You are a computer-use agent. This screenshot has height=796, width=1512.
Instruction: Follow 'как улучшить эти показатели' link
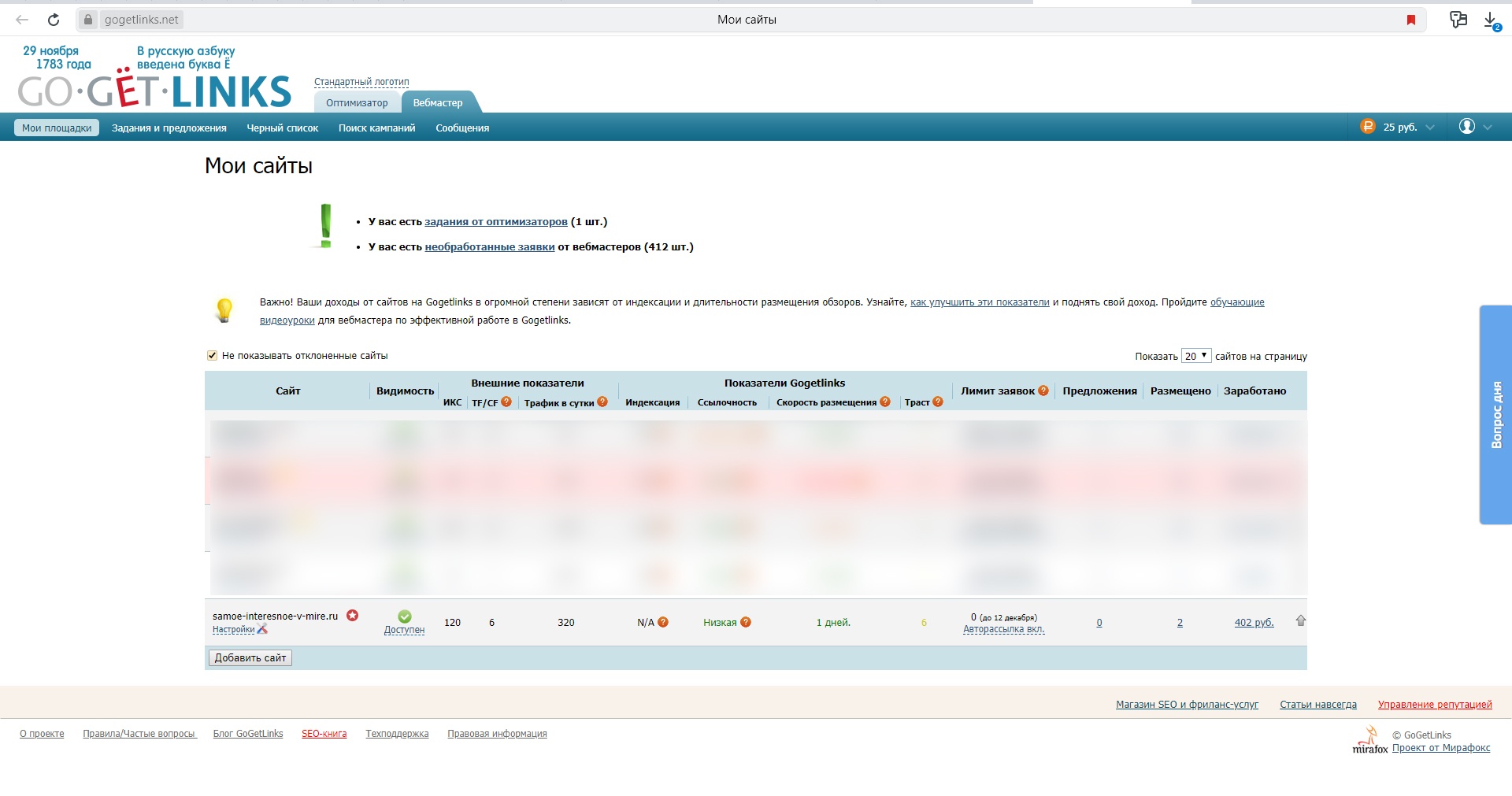[980, 302]
